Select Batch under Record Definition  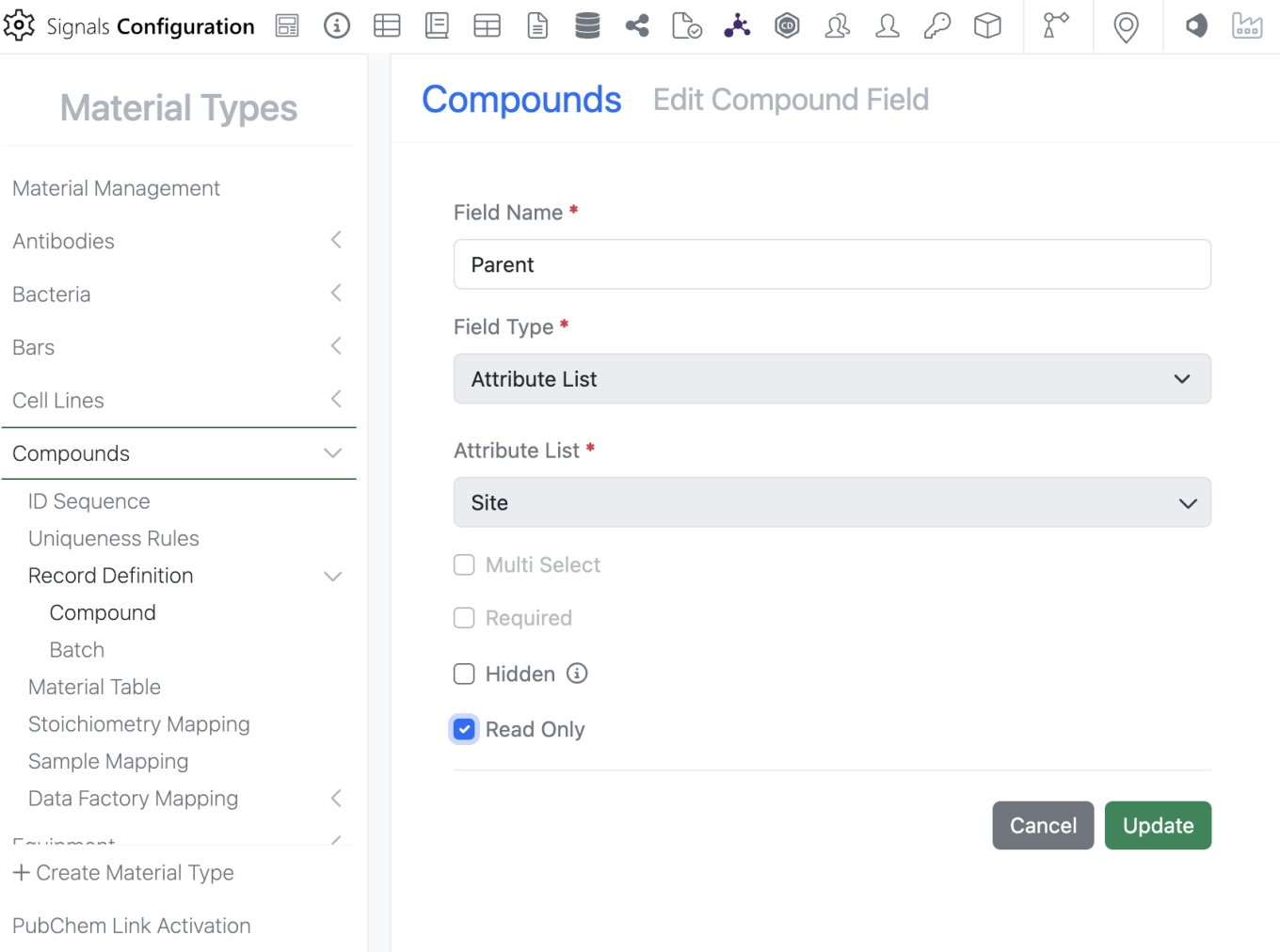[77, 650]
